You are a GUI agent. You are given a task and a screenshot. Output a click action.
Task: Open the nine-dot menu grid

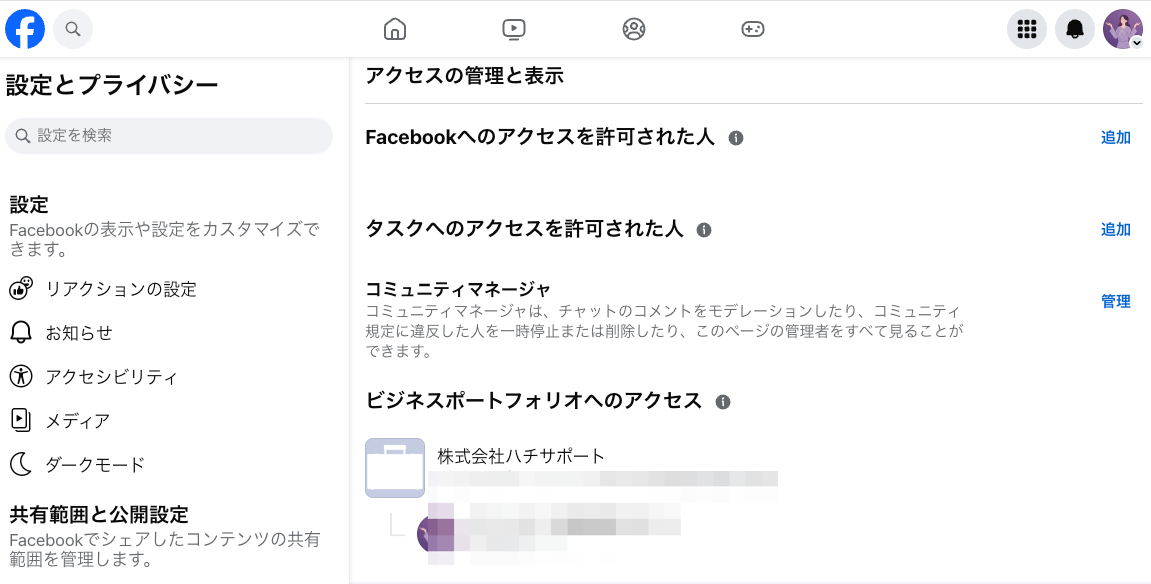(x=1026, y=29)
